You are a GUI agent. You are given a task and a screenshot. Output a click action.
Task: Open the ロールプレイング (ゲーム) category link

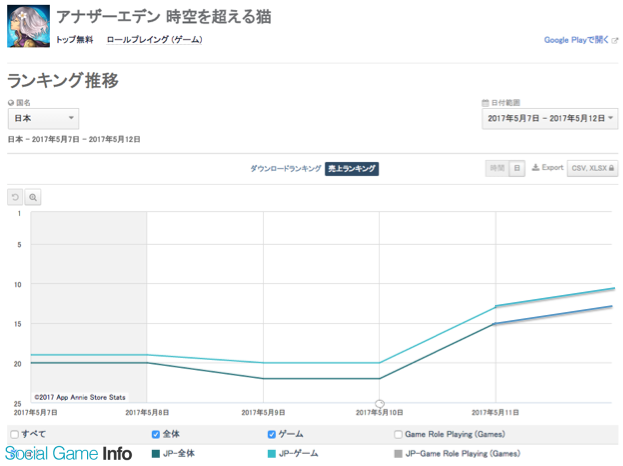[154, 40]
